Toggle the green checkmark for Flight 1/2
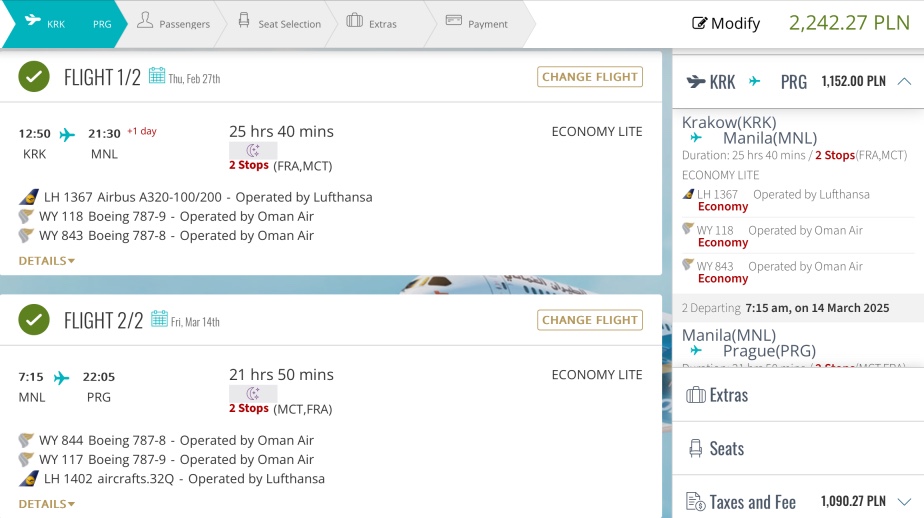Screen dimensions: 924x518 tap(34, 77)
